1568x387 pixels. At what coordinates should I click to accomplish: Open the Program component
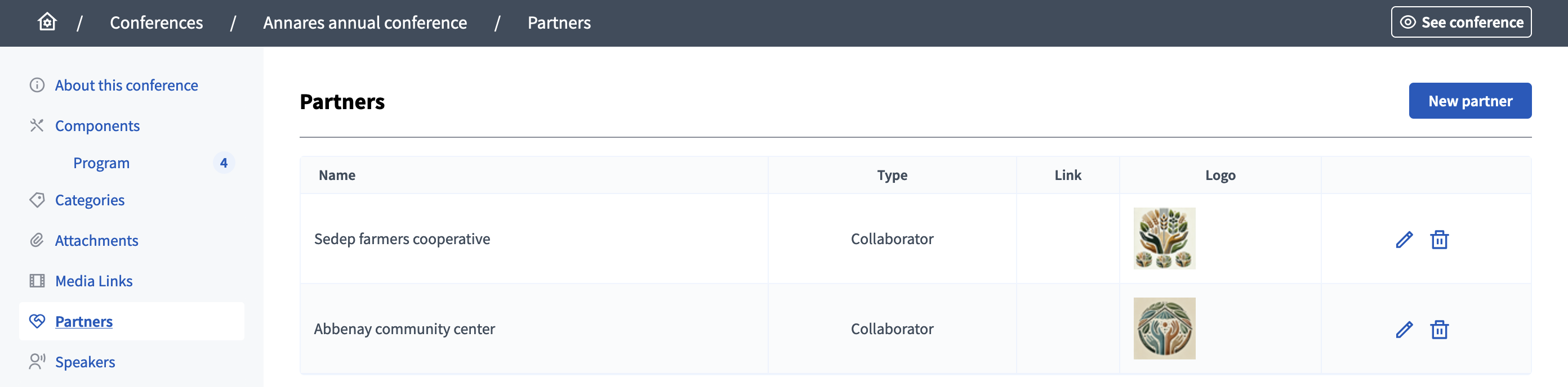101,163
